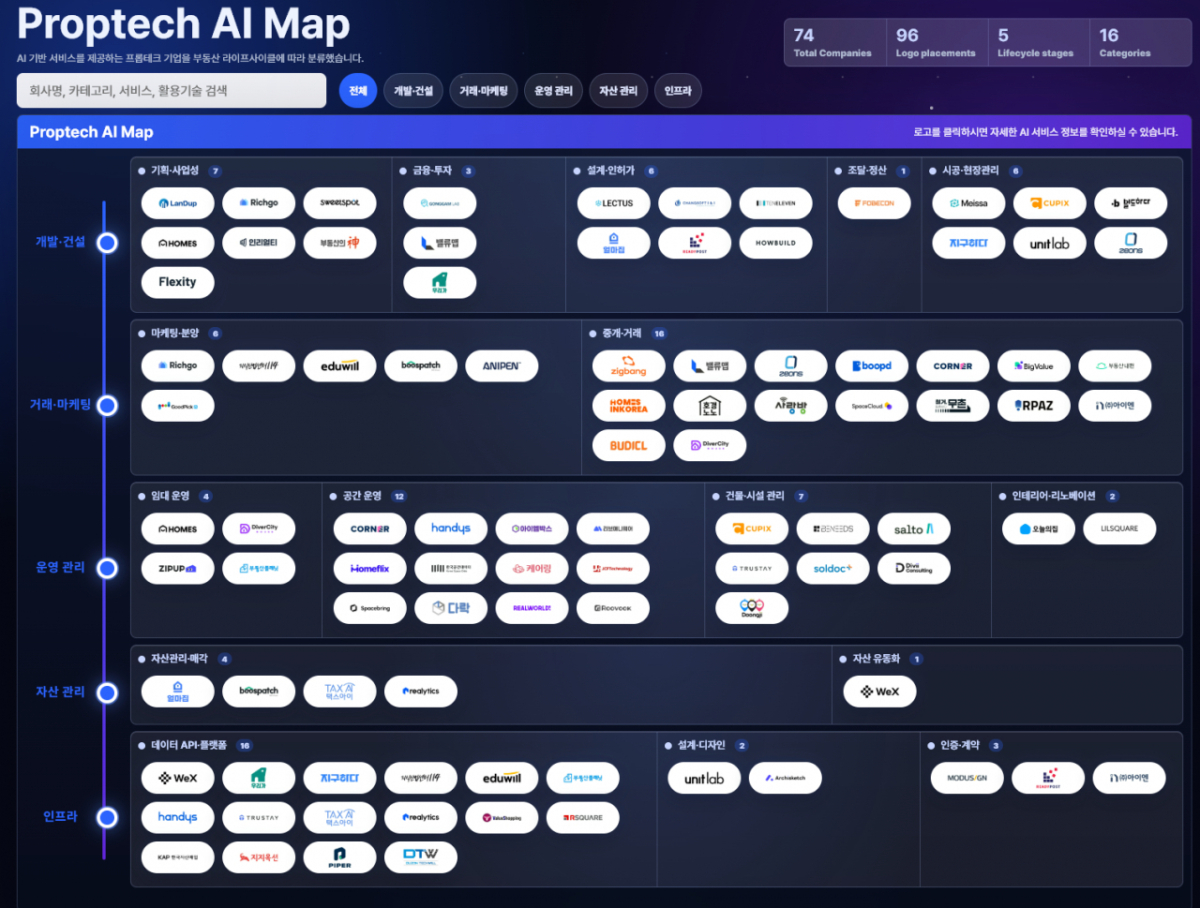Click WeX logo under 자산 유동화
Image resolution: width=1200 pixels, height=908 pixels.
(x=880, y=692)
